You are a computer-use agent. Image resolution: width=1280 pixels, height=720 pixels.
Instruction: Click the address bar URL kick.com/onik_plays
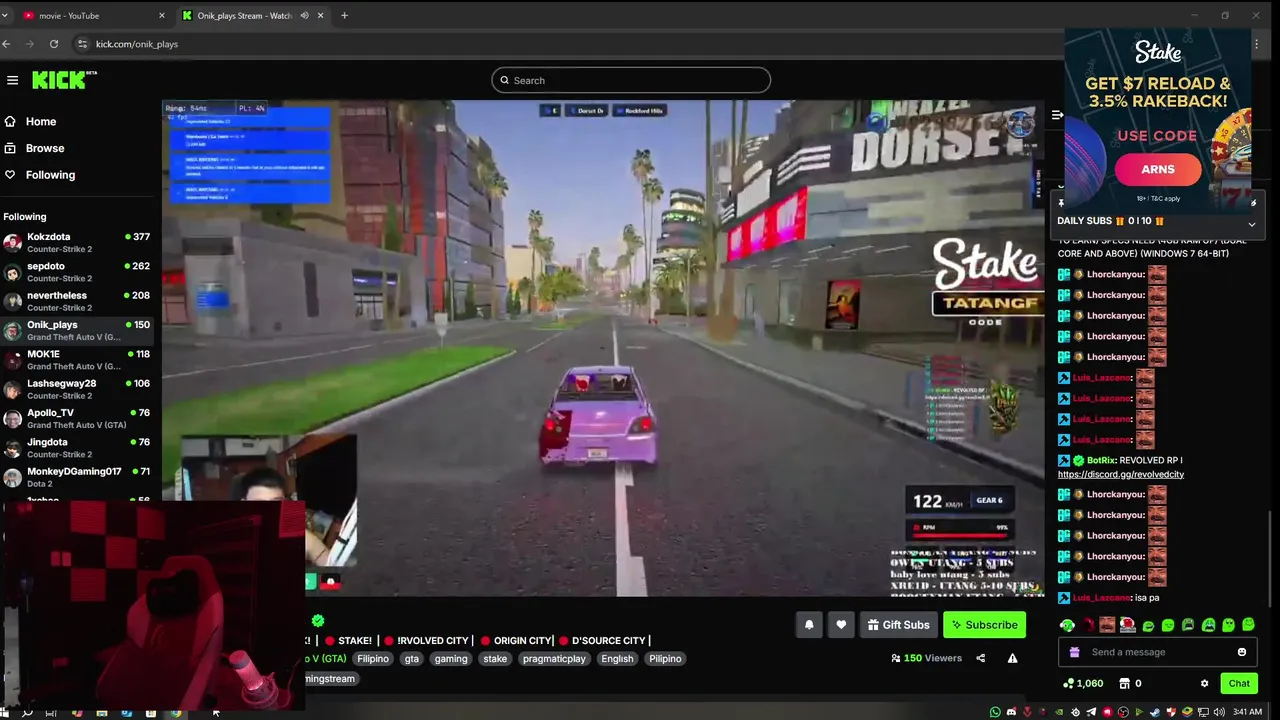tap(137, 44)
